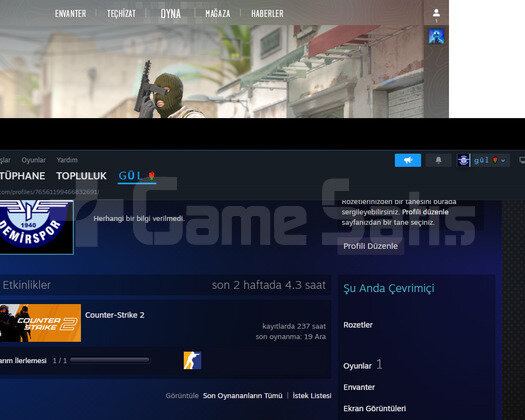
Task: Click the friends person icon in CS2 sidebar
Action: (436, 13)
